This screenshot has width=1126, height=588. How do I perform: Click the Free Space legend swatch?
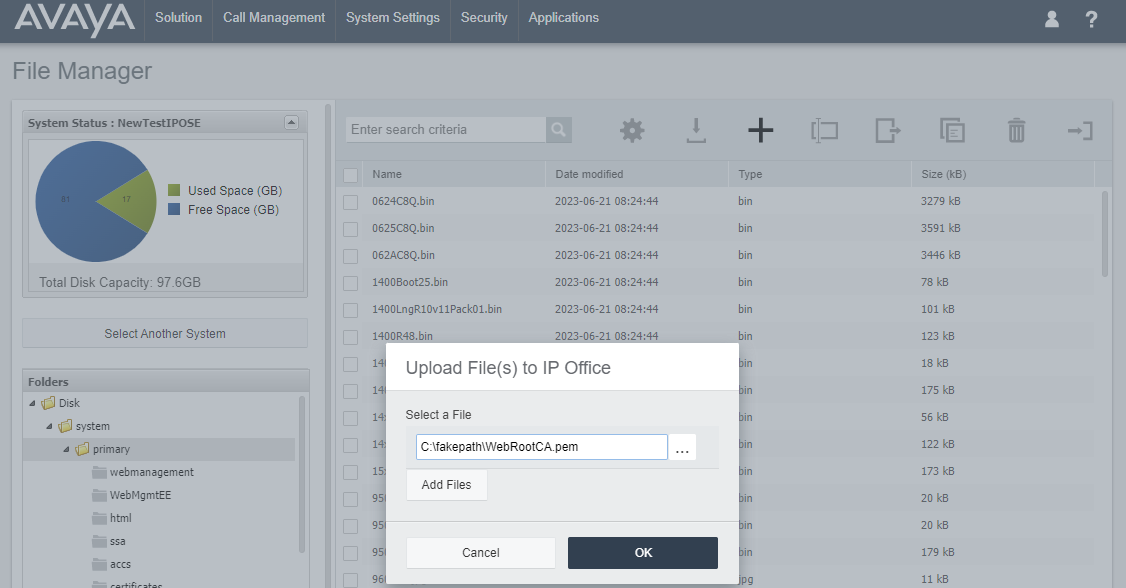[x=174, y=210]
